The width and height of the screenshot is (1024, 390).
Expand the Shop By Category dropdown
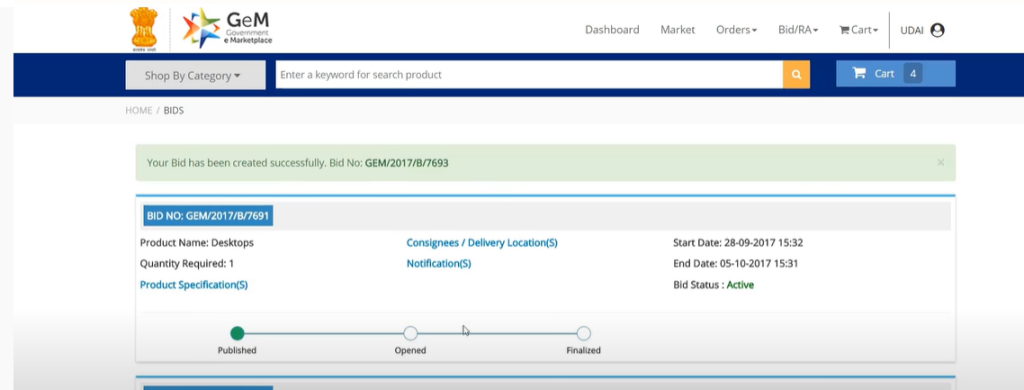tap(195, 75)
